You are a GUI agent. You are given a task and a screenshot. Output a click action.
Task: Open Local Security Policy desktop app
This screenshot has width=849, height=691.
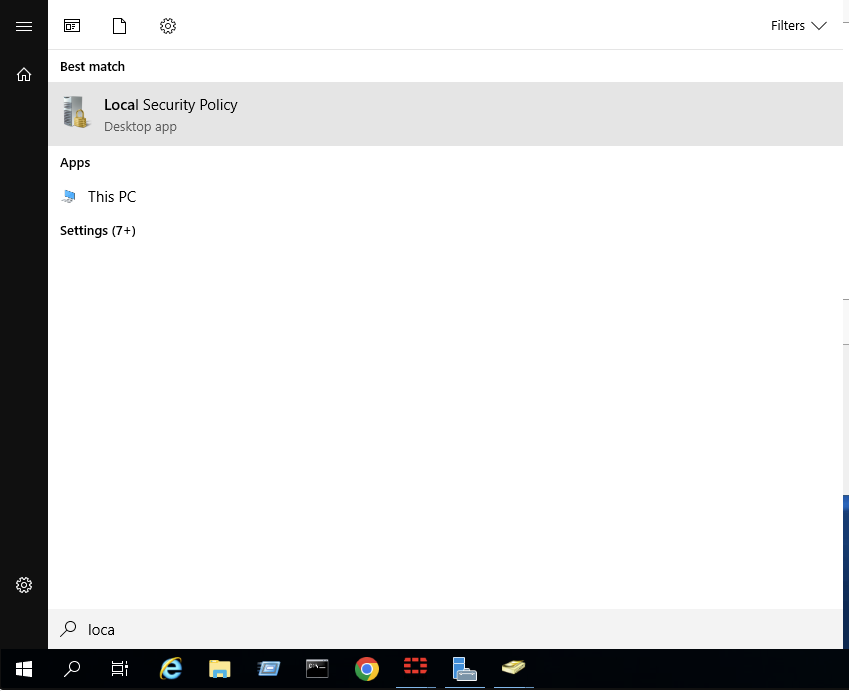[445, 114]
